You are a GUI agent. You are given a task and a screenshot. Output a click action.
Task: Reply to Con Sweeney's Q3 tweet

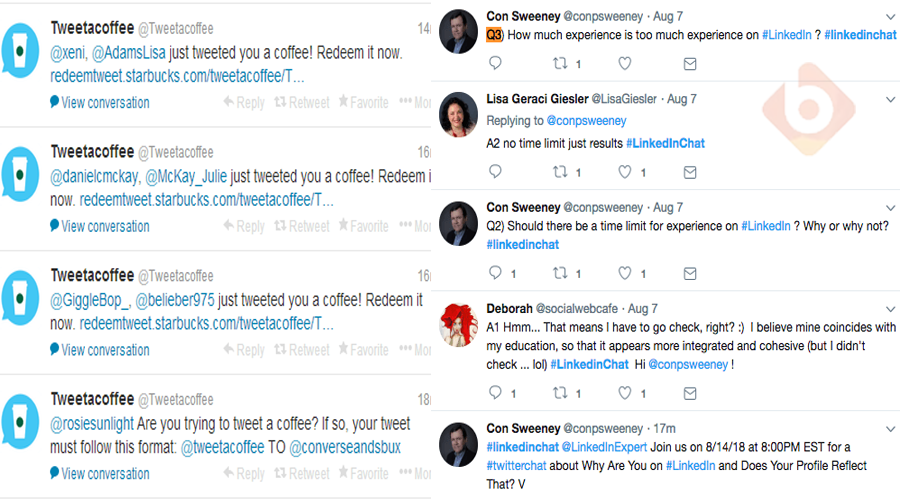pos(495,64)
